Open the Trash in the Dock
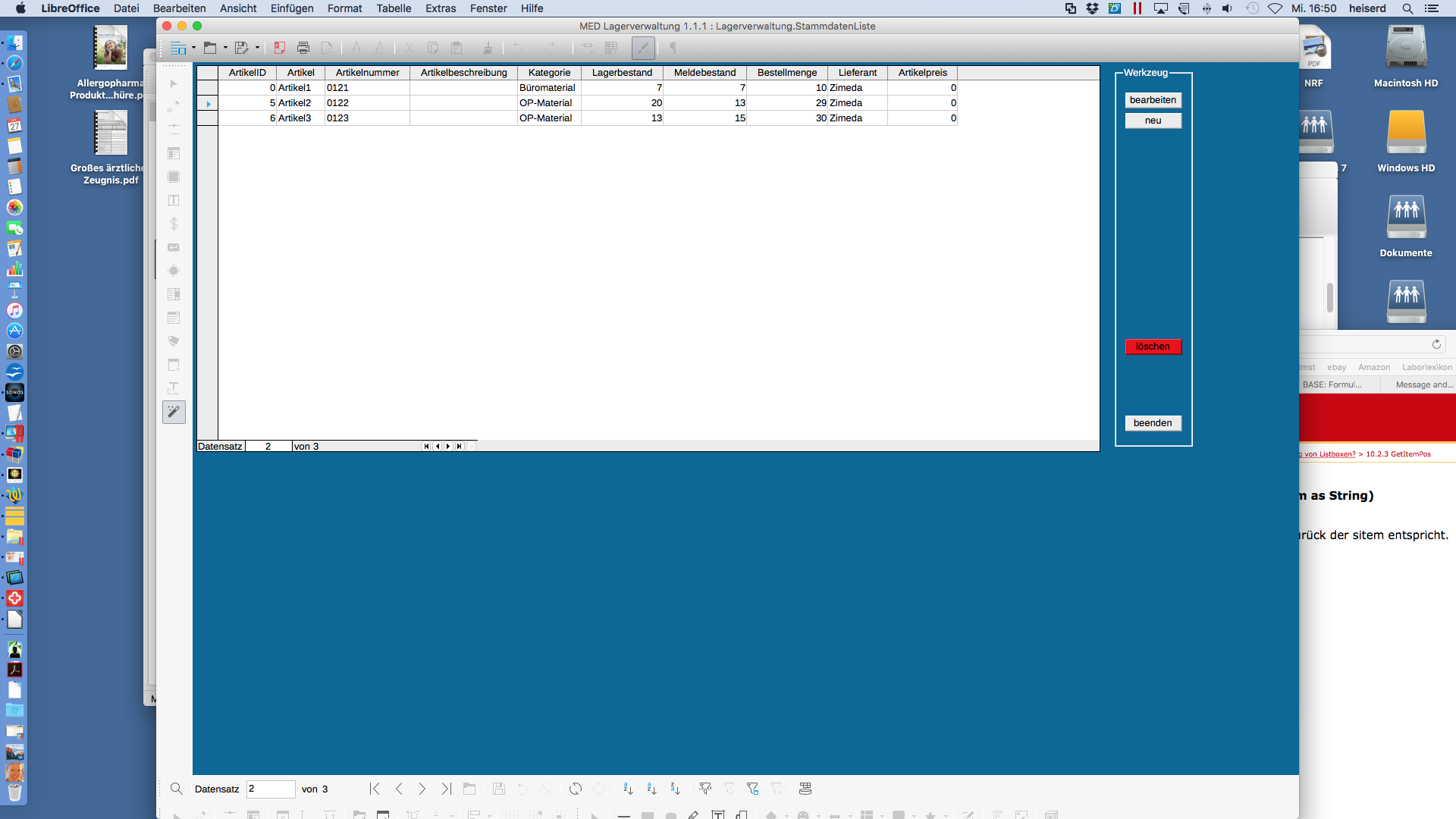Viewport: 1456px width, 819px height. [x=14, y=792]
